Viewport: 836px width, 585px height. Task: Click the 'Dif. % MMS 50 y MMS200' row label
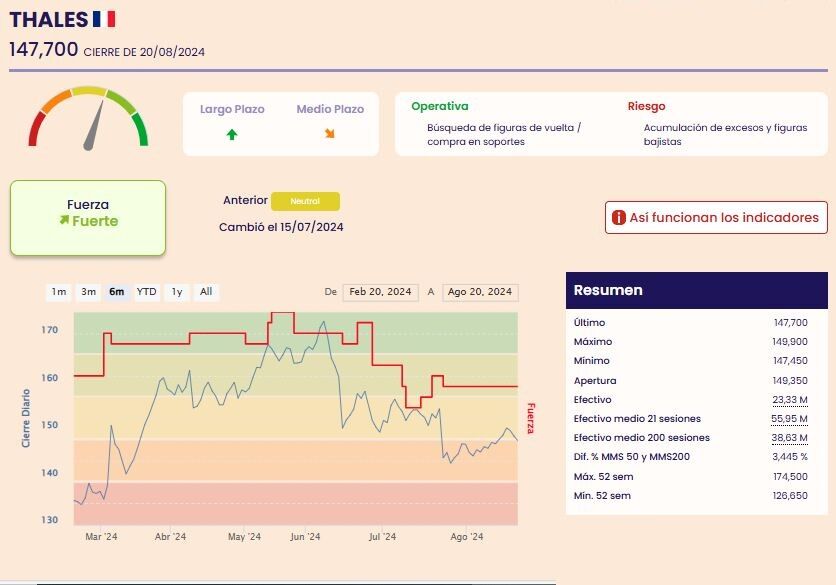coord(632,456)
